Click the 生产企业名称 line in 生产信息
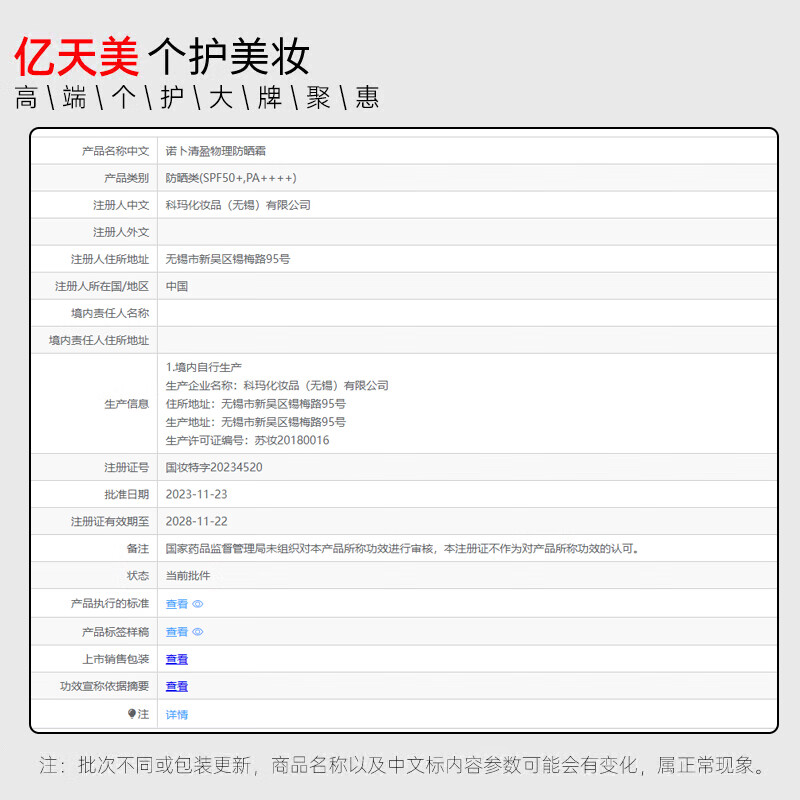The height and width of the screenshot is (800, 800). (277, 386)
